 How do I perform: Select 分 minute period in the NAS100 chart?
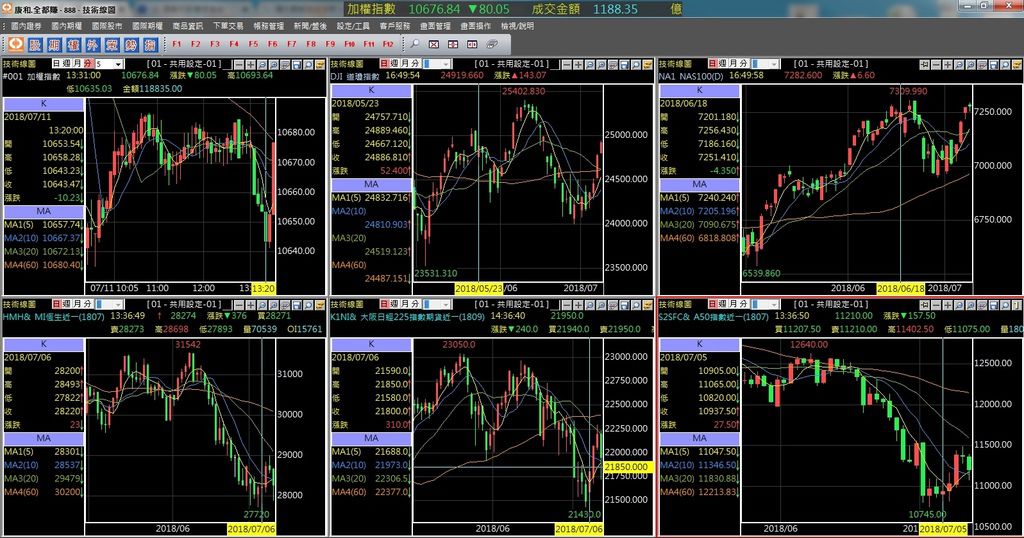(x=743, y=64)
